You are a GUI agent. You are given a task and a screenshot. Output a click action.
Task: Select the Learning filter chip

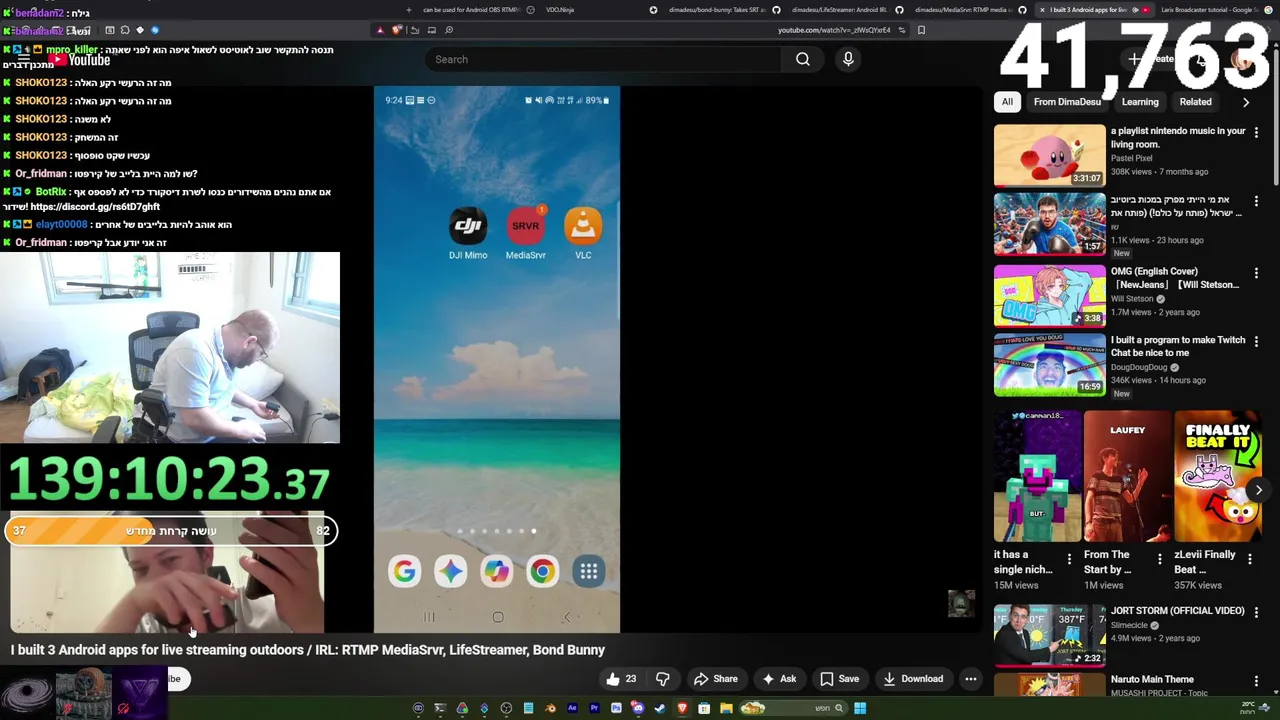(1140, 102)
